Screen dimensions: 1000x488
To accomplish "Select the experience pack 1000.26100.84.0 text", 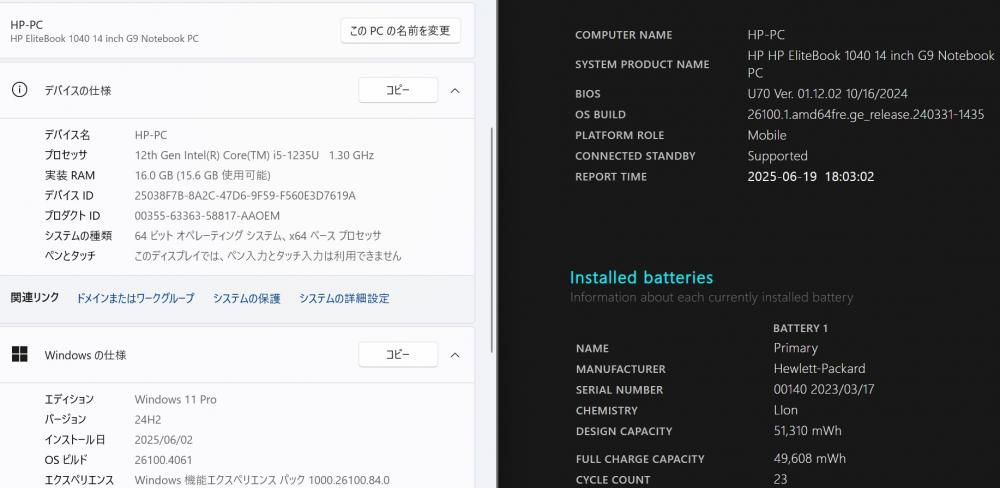I will coord(262,480).
